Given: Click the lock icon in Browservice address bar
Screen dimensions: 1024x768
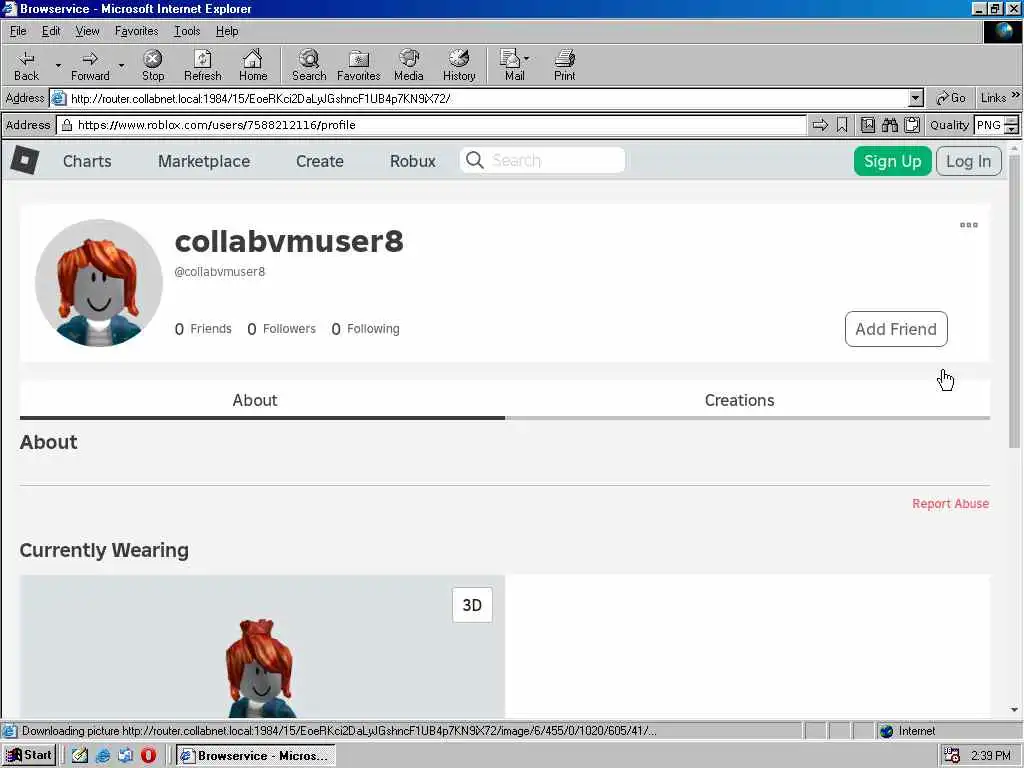Looking at the screenshot, I should tap(67, 125).
